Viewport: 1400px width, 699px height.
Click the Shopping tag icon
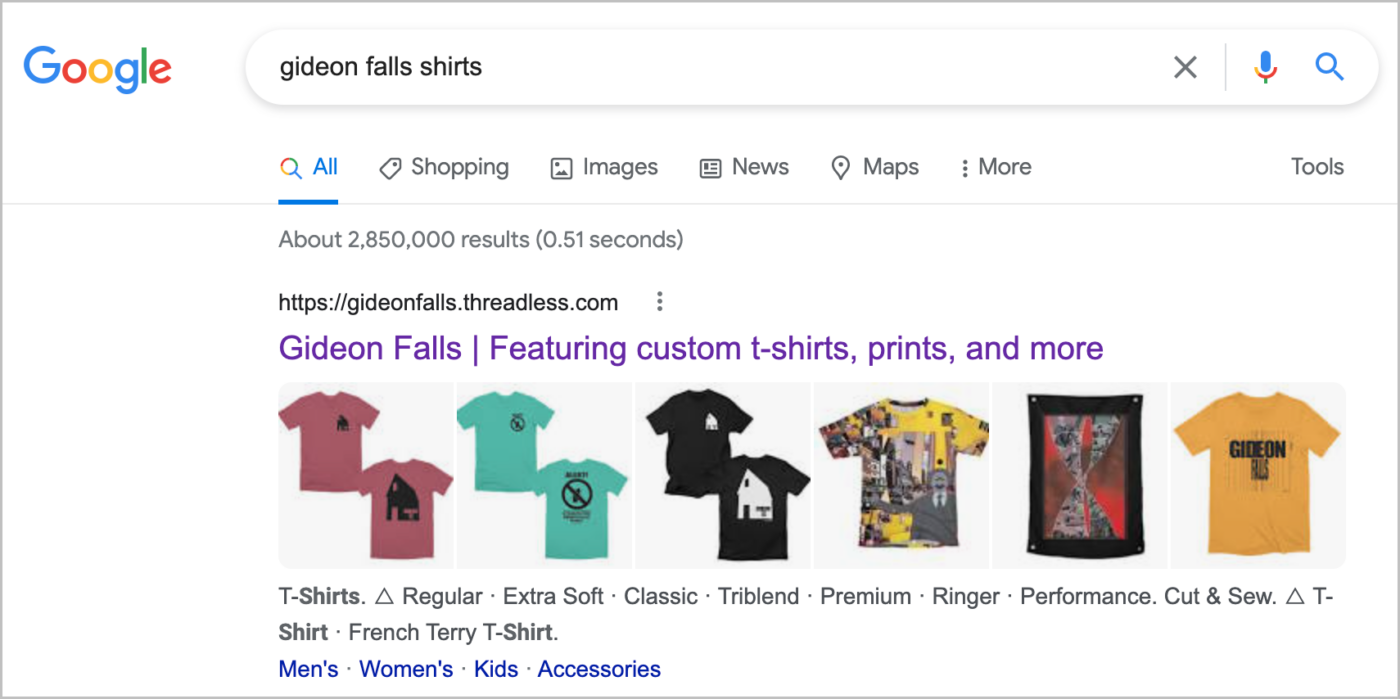coord(390,168)
